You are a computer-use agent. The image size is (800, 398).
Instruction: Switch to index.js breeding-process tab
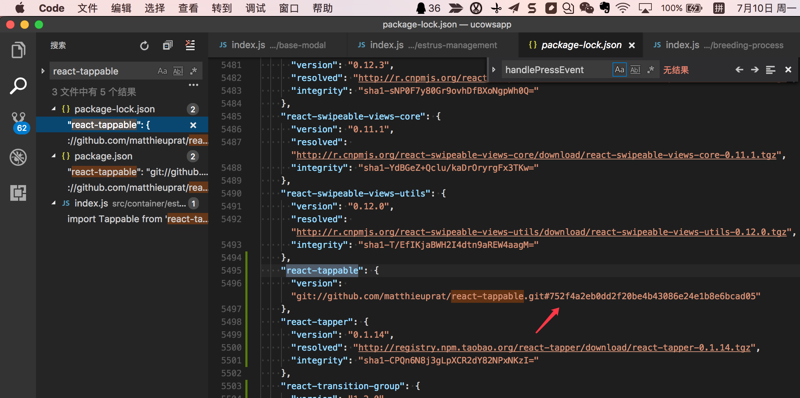(x=721, y=45)
